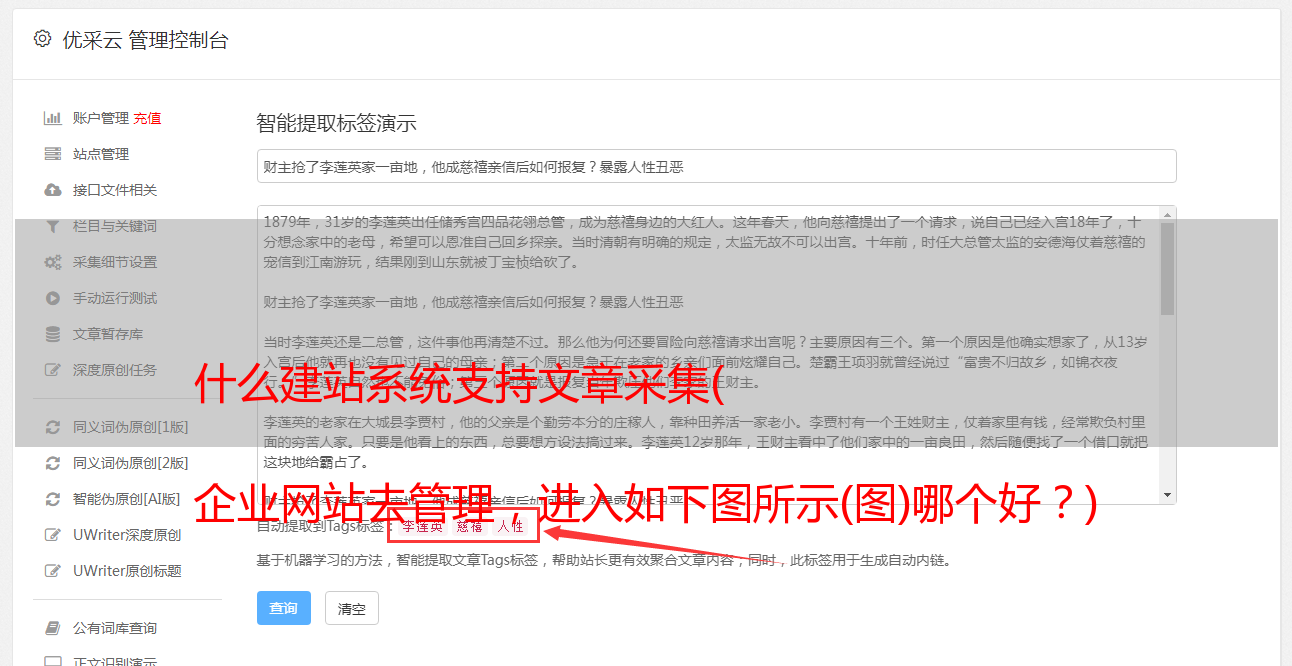Click the text area scrollbar up arrow
Screen dimensions: 1292x666
point(1168,214)
